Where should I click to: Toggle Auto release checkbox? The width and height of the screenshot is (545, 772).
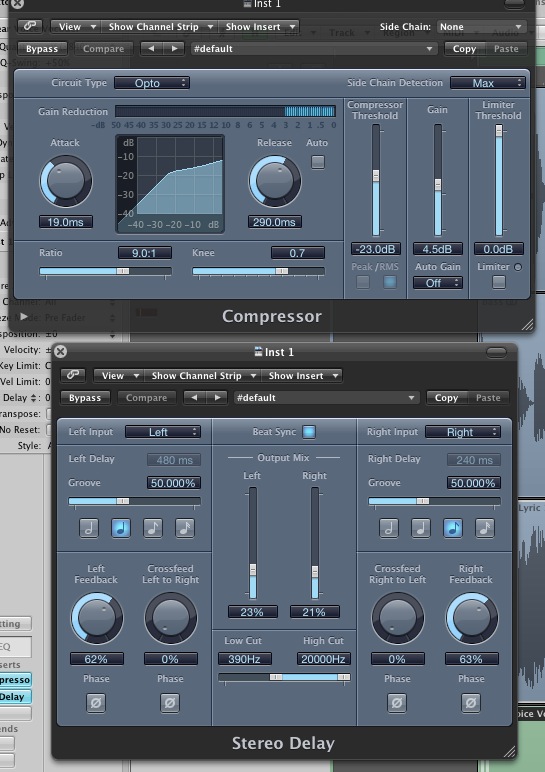coord(318,162)
